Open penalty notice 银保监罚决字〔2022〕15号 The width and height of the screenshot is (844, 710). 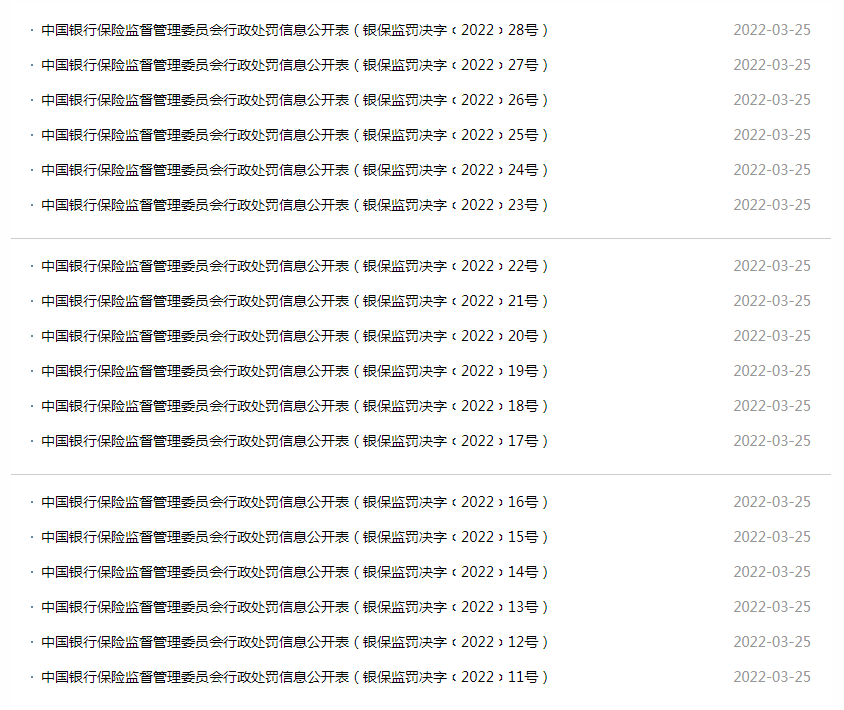[294, 537]
